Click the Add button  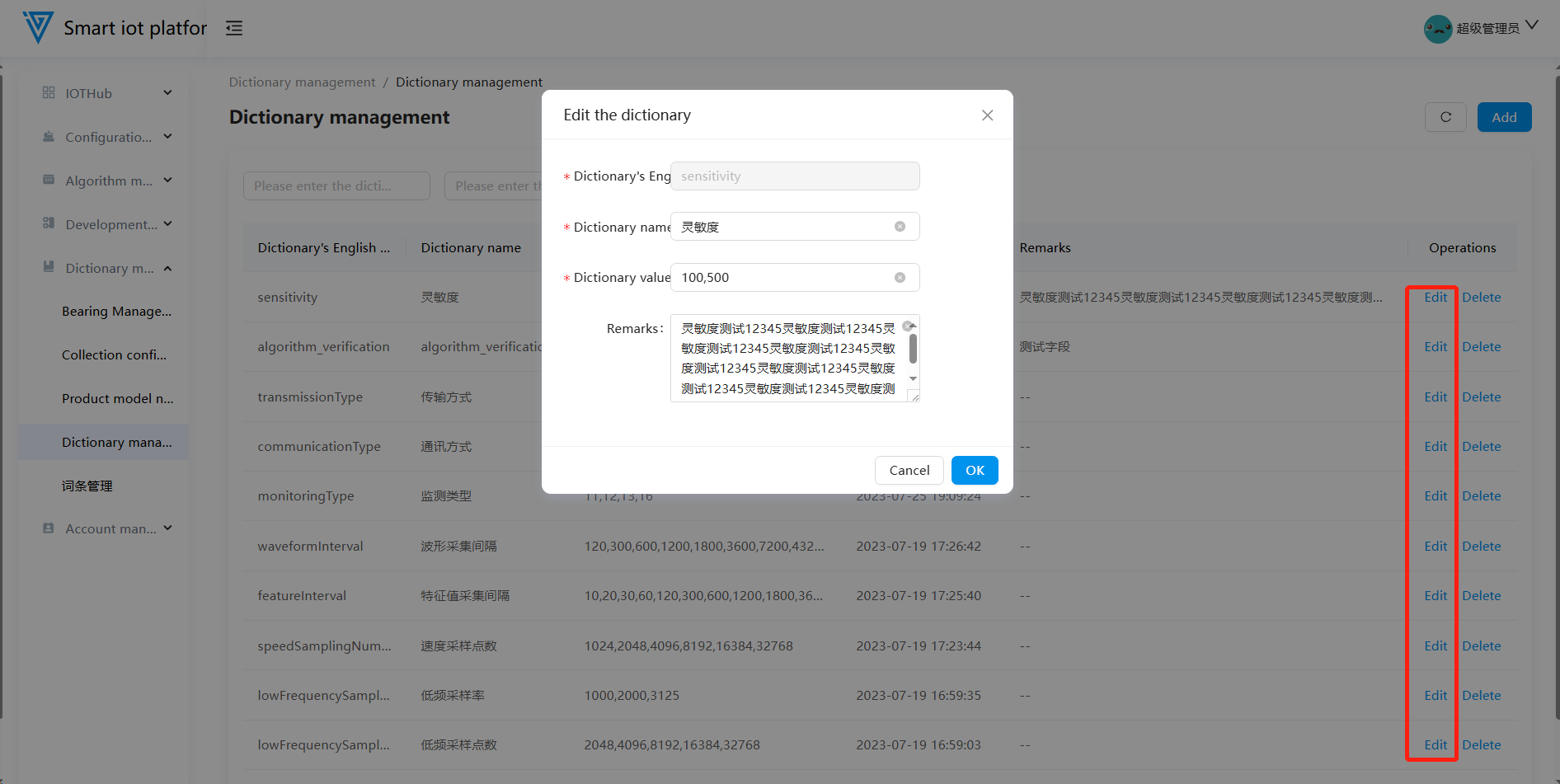[x=1504, y=117]
